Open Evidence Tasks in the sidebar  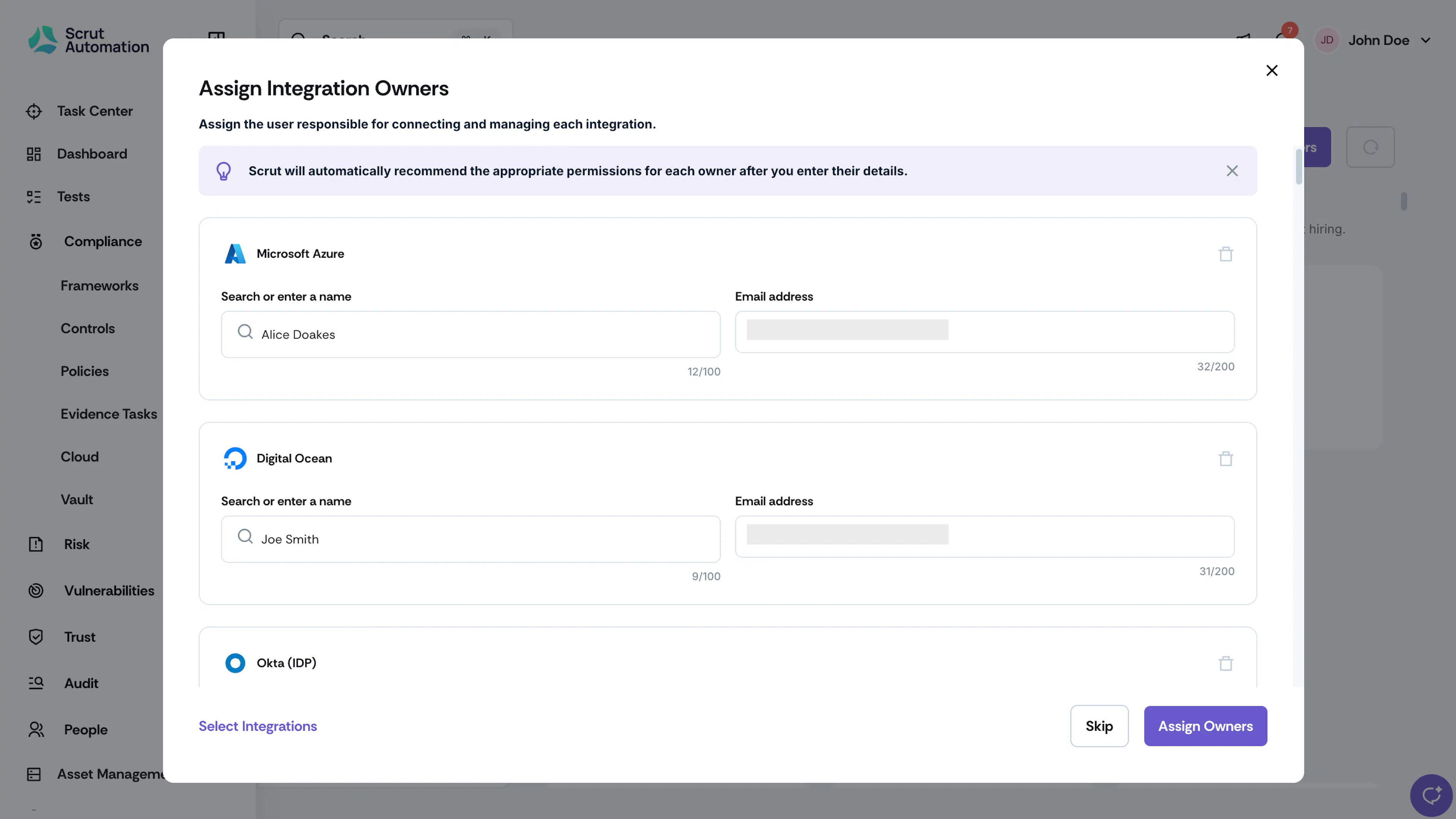[109, 414]
